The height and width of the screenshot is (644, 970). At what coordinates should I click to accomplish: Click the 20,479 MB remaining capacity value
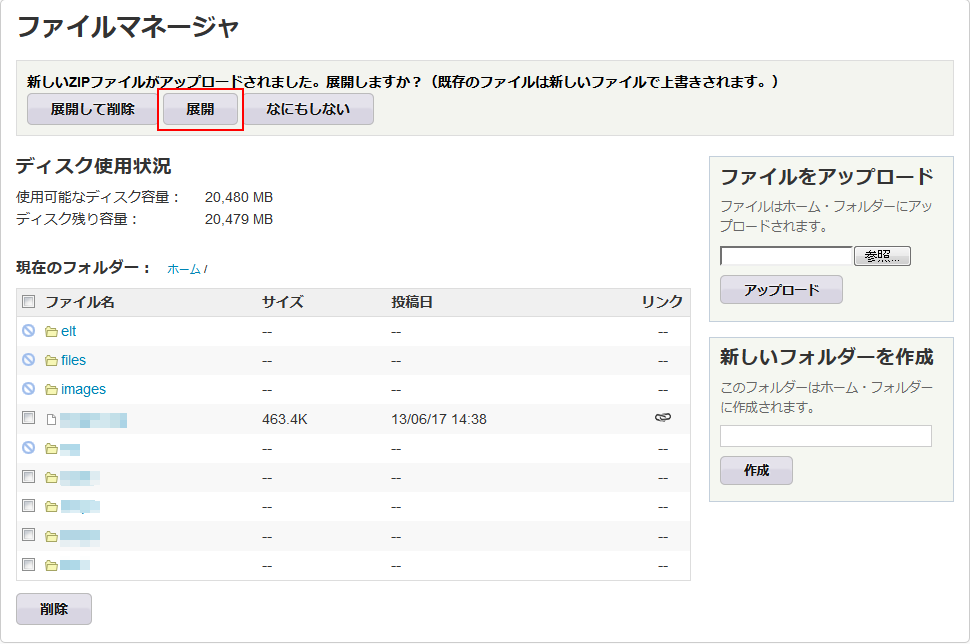coord(239,220)
